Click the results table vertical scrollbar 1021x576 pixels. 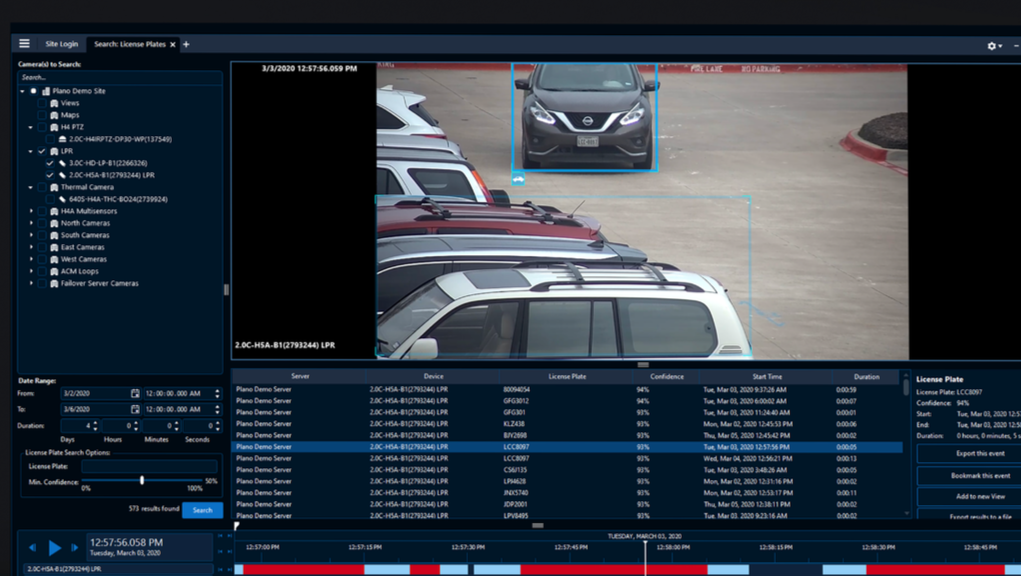[x=906, y=387]
